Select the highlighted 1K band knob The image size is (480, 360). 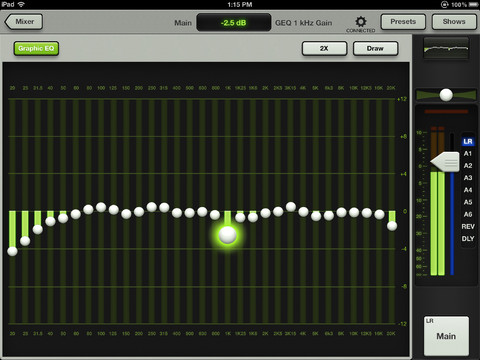pyautogui.click(x=228, y=235)
